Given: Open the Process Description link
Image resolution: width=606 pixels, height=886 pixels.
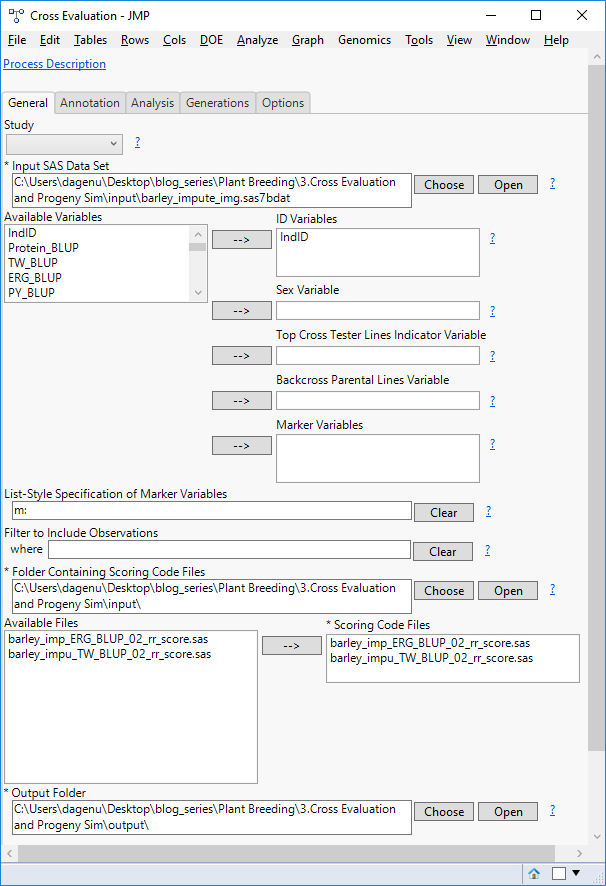Looking at the screenshot, I should click(55, 64).
